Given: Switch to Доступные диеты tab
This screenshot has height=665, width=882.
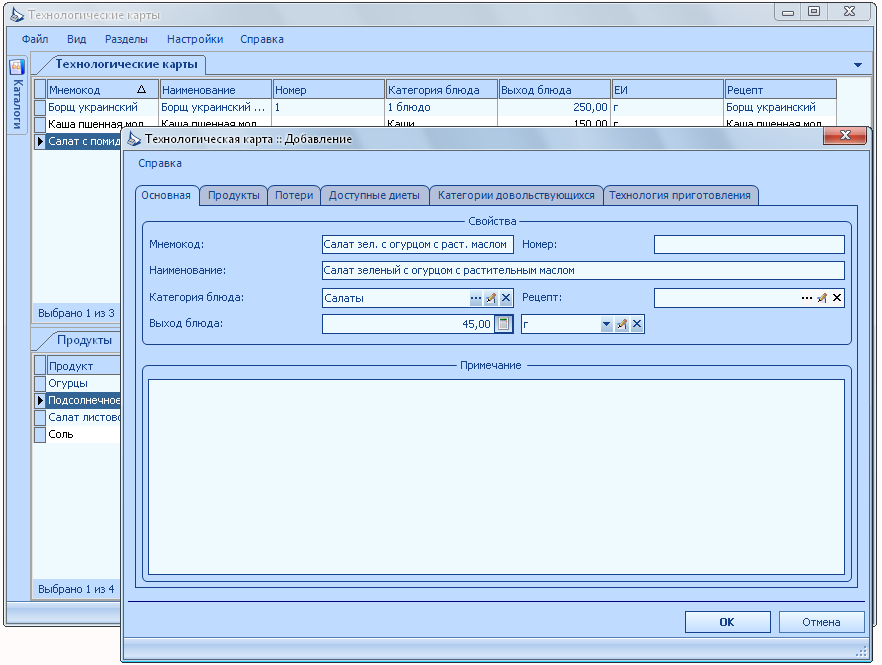Looking at the screenshot, I should pos(374,195).
